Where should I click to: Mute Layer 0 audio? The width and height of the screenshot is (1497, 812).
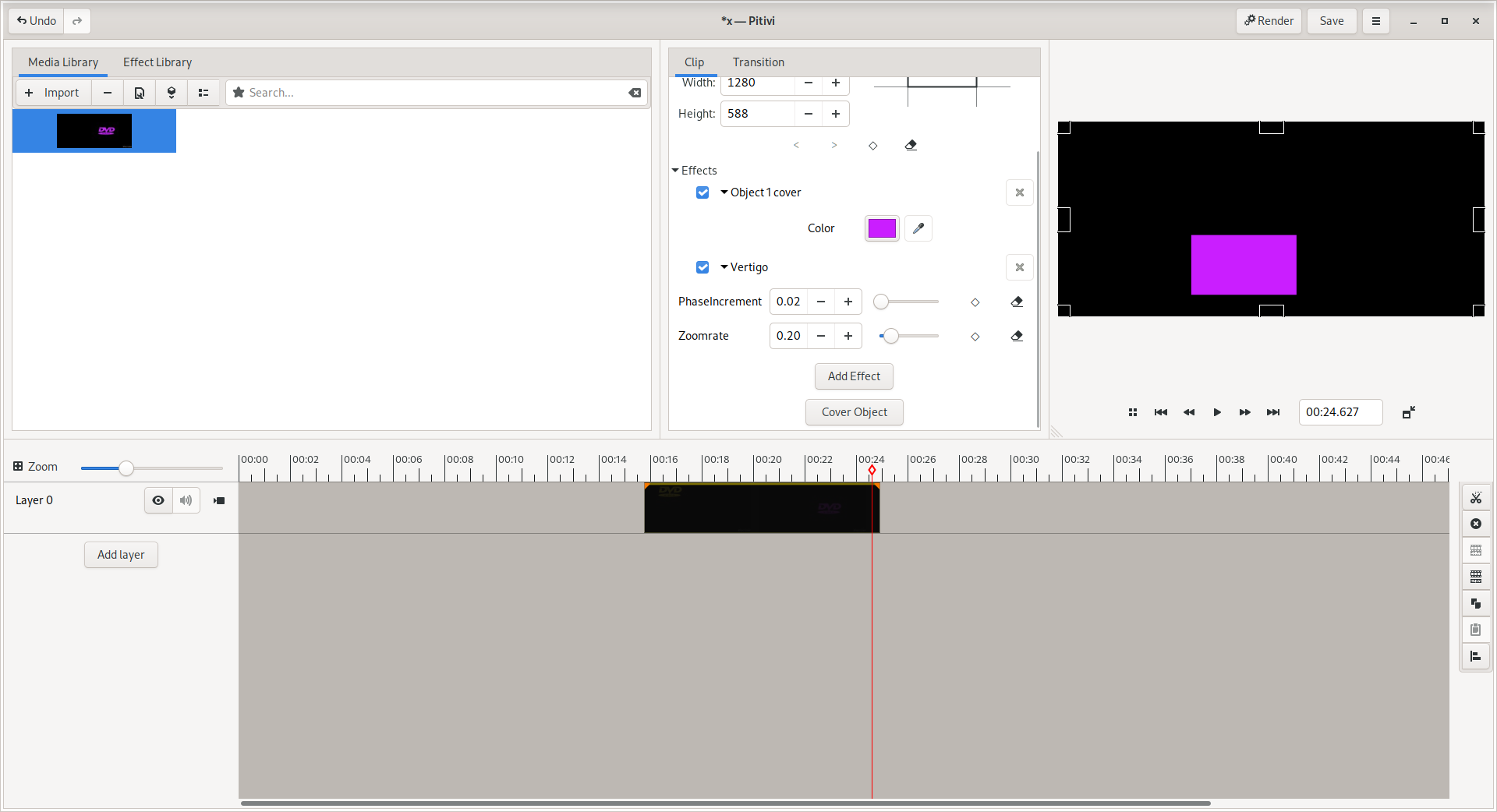(x=186, y=500)
